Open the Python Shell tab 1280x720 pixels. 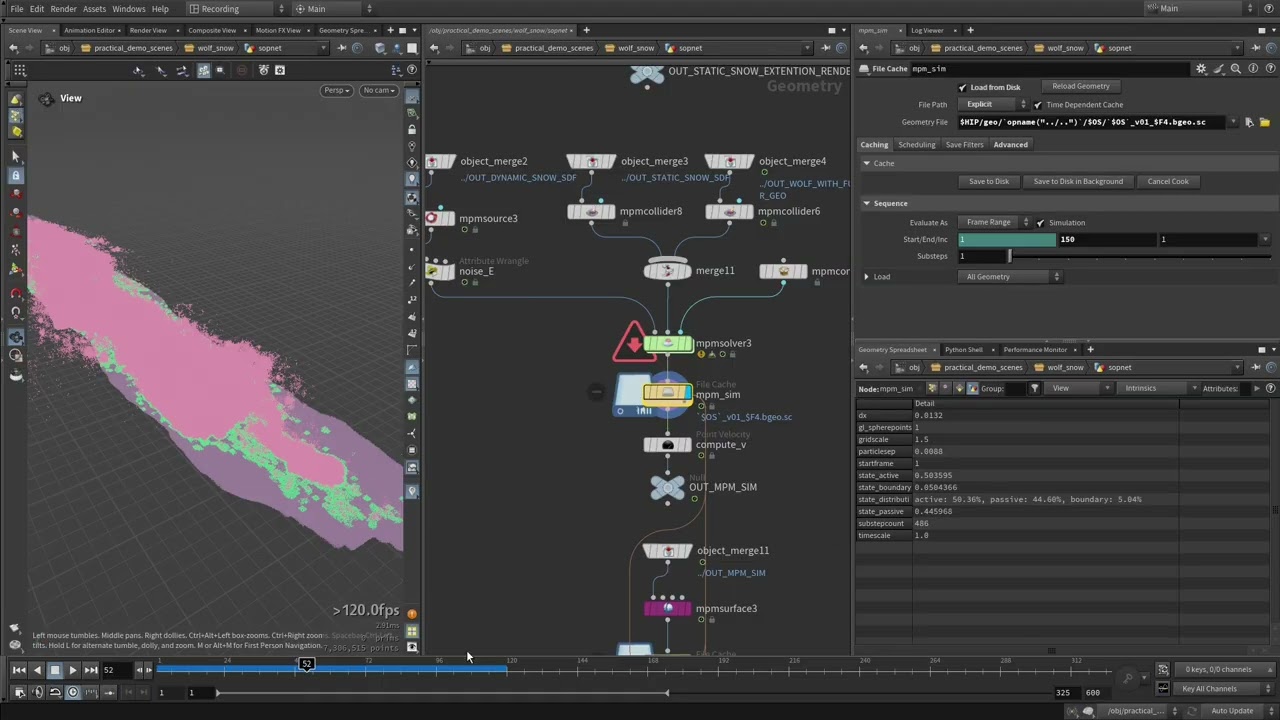(x=964, y=350)
